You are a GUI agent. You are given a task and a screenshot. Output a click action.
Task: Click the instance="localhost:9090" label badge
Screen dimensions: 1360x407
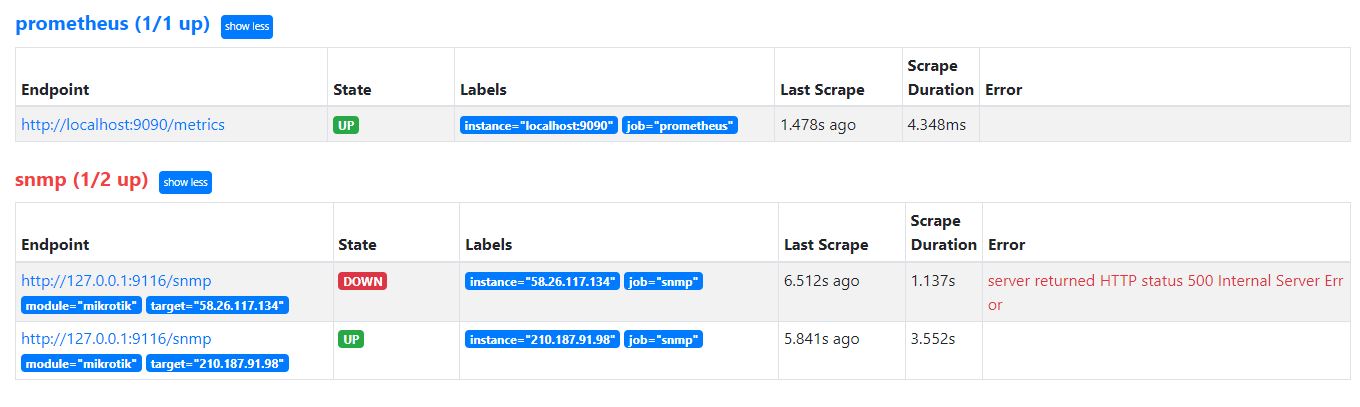539,126
